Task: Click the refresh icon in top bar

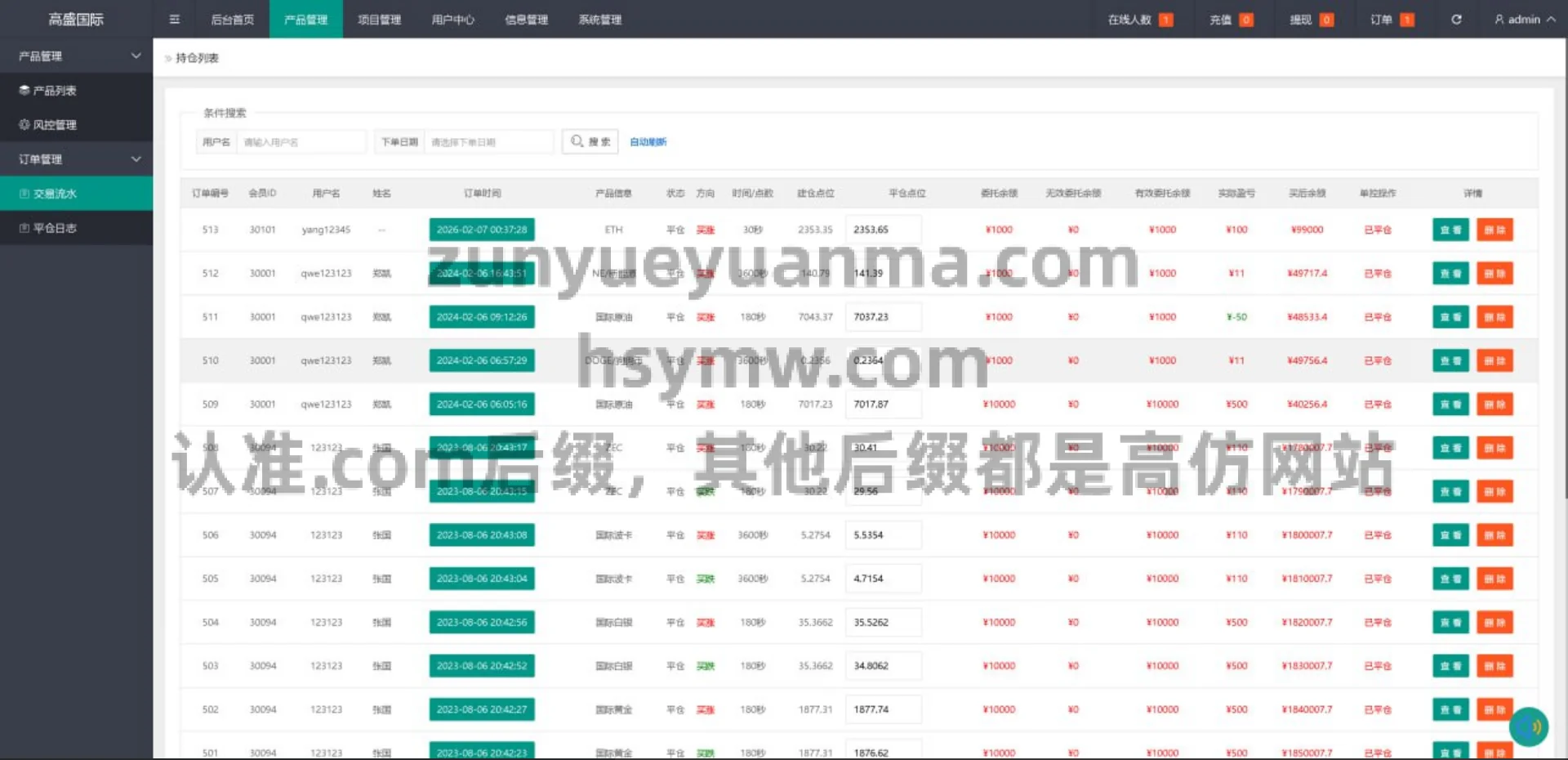Action: [x=1456, y=20]
